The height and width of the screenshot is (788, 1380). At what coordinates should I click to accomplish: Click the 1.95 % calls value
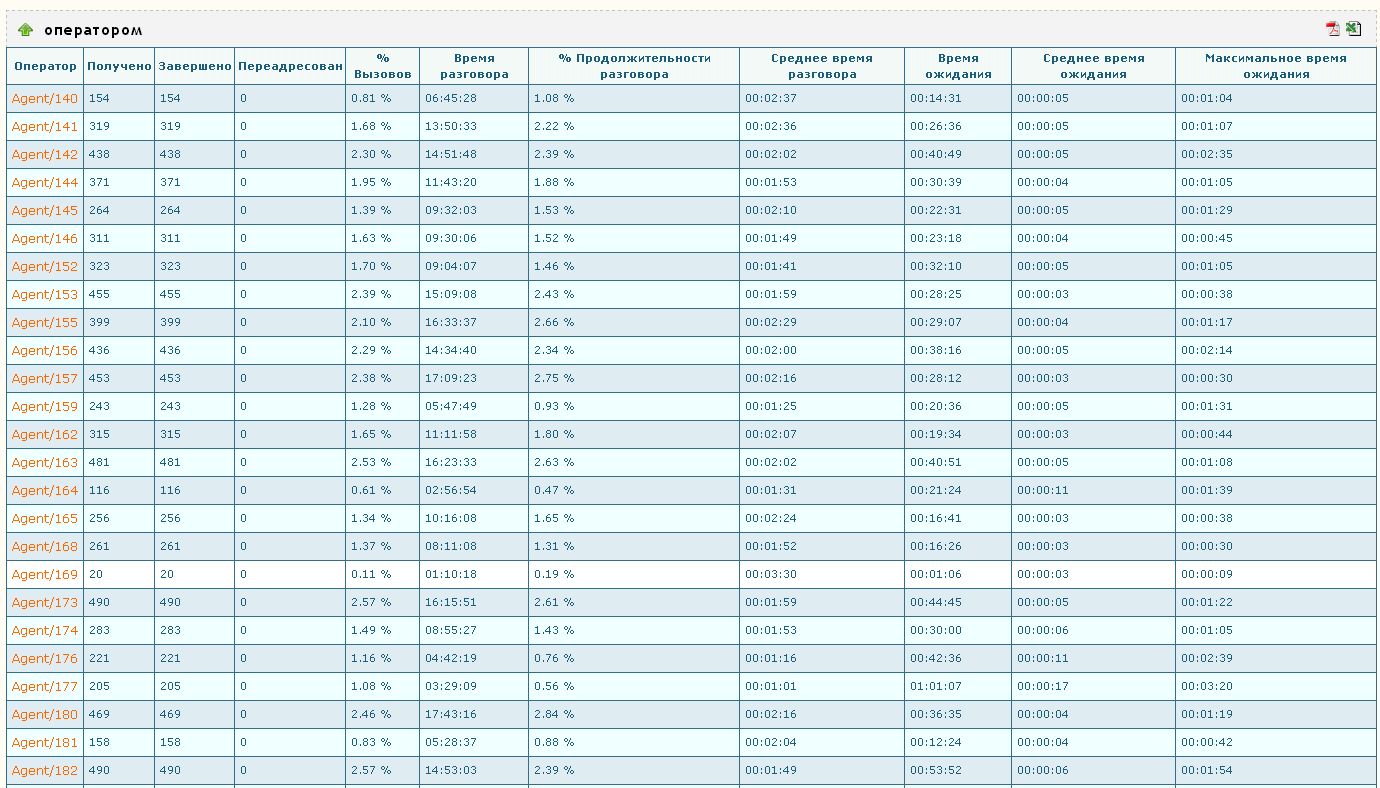371,182
